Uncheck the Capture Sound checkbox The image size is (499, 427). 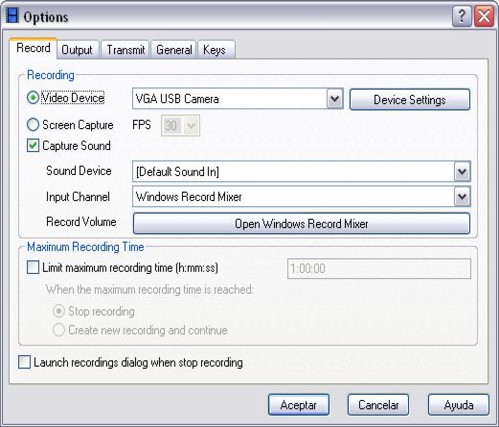click(x=33, y=146)
